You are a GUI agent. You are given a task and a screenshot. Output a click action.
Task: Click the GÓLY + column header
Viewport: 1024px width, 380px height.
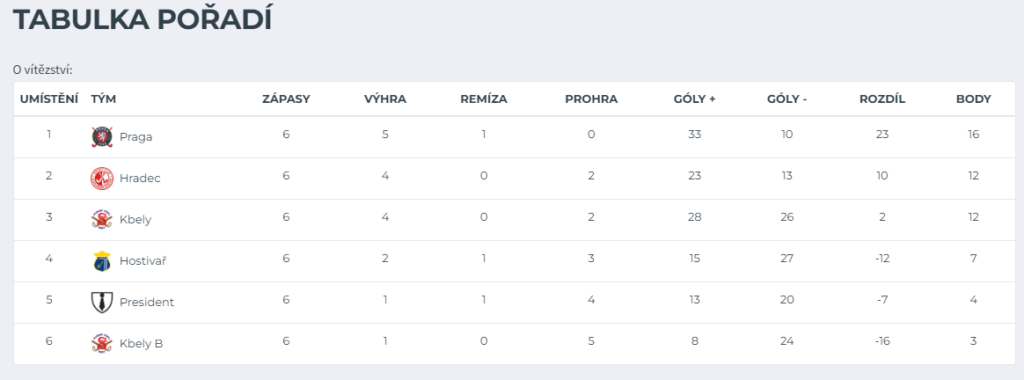[695, 99]
